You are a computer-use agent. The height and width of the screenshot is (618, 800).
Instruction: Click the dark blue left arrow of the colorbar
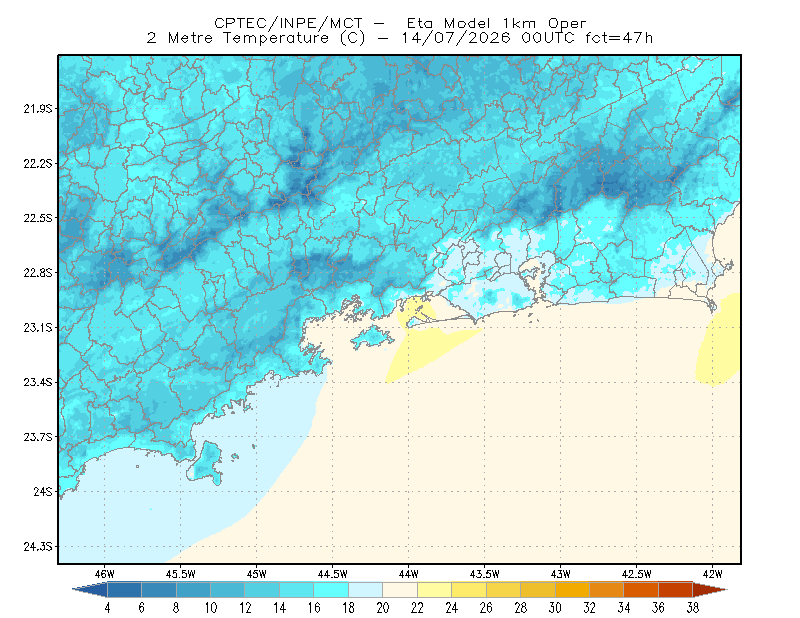90,590
